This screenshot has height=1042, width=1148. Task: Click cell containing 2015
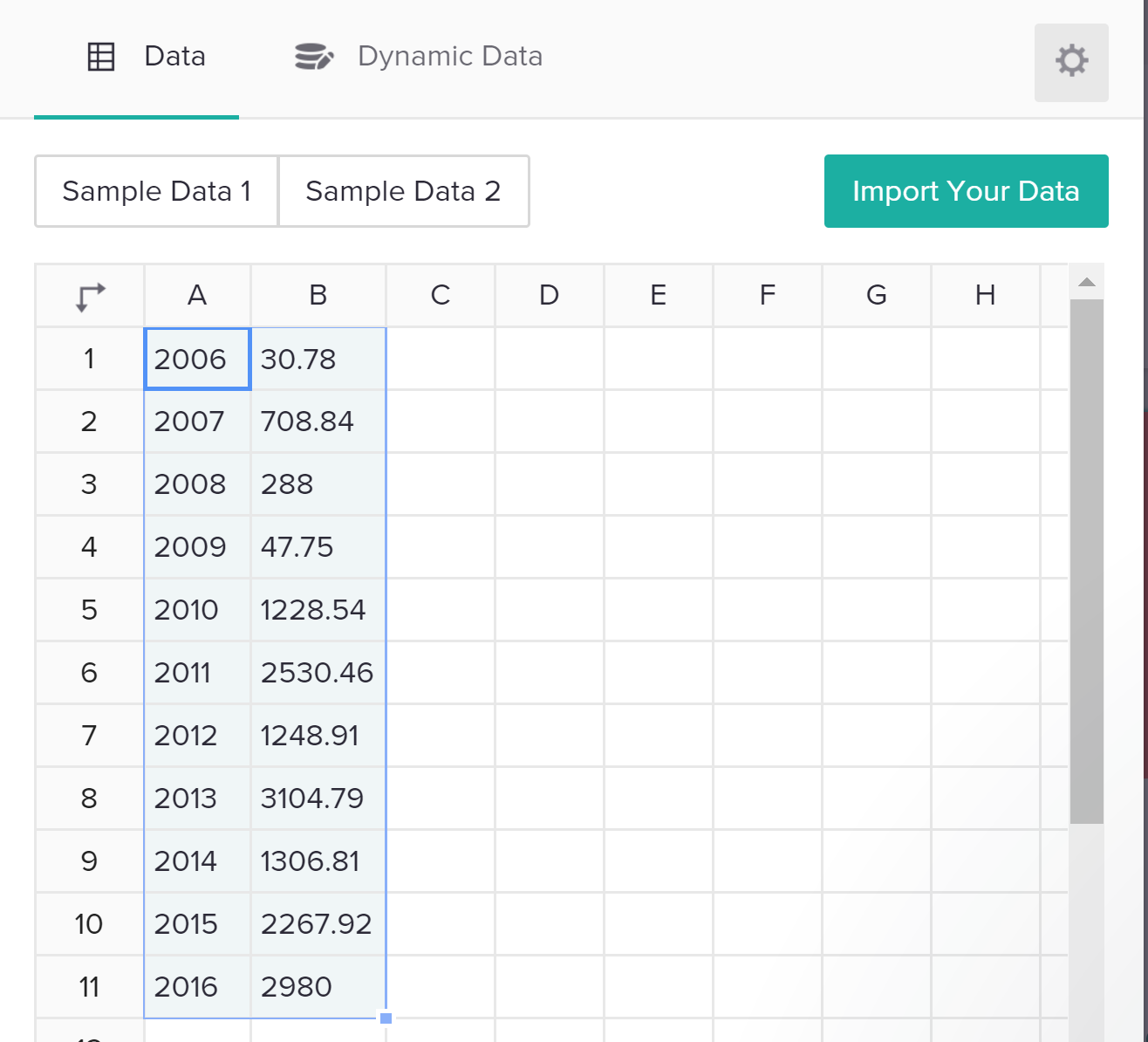[197, 924]
